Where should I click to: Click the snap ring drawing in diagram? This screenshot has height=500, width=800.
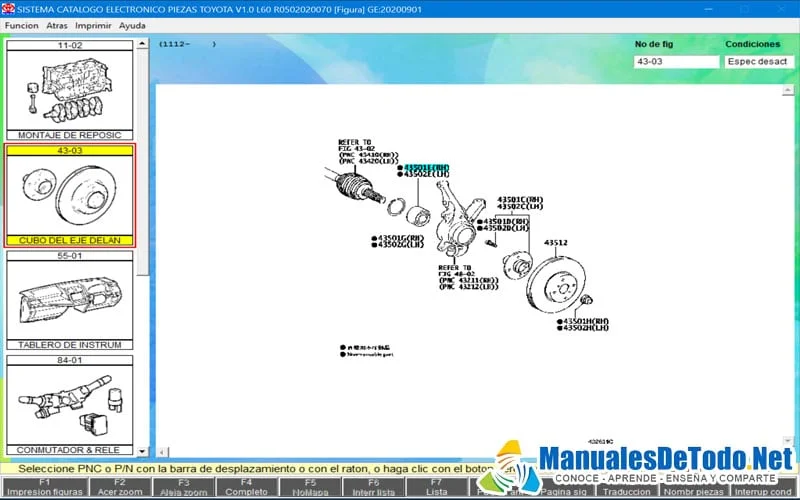(396, 207)
